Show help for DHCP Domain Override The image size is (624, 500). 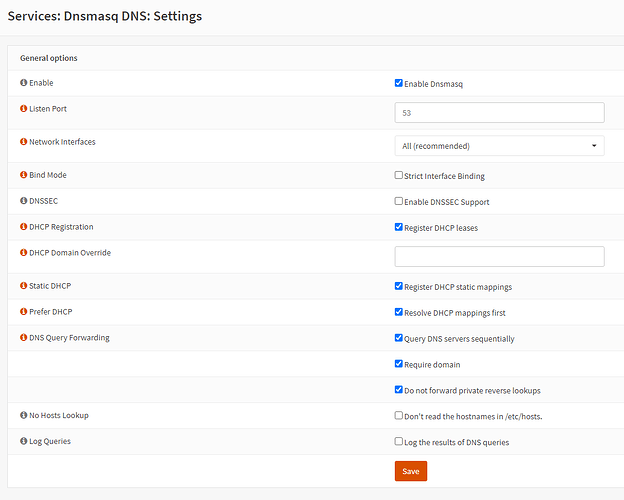click(24, 253)
